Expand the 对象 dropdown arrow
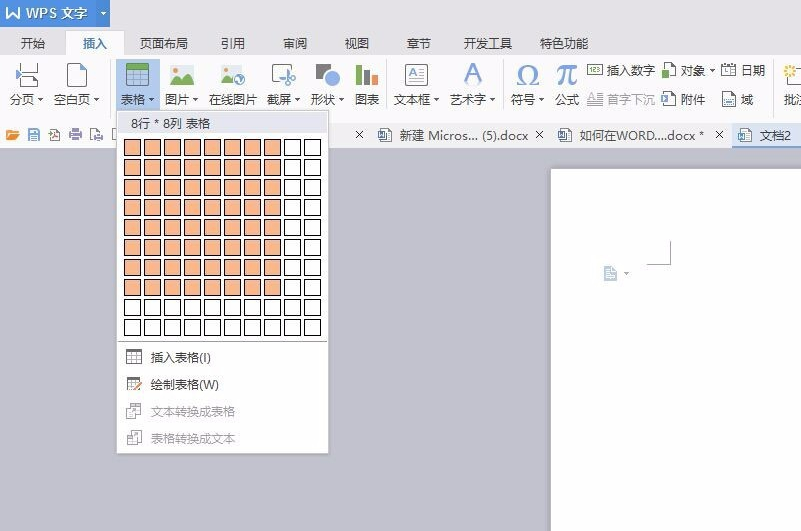The height and width of the screenshot is (531, 801). tap(712, 71)
